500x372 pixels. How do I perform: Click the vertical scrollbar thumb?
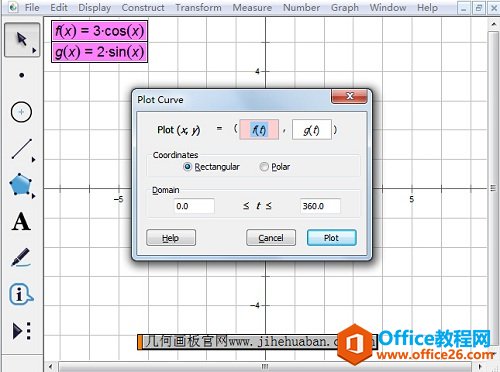(x=494, y=188)
